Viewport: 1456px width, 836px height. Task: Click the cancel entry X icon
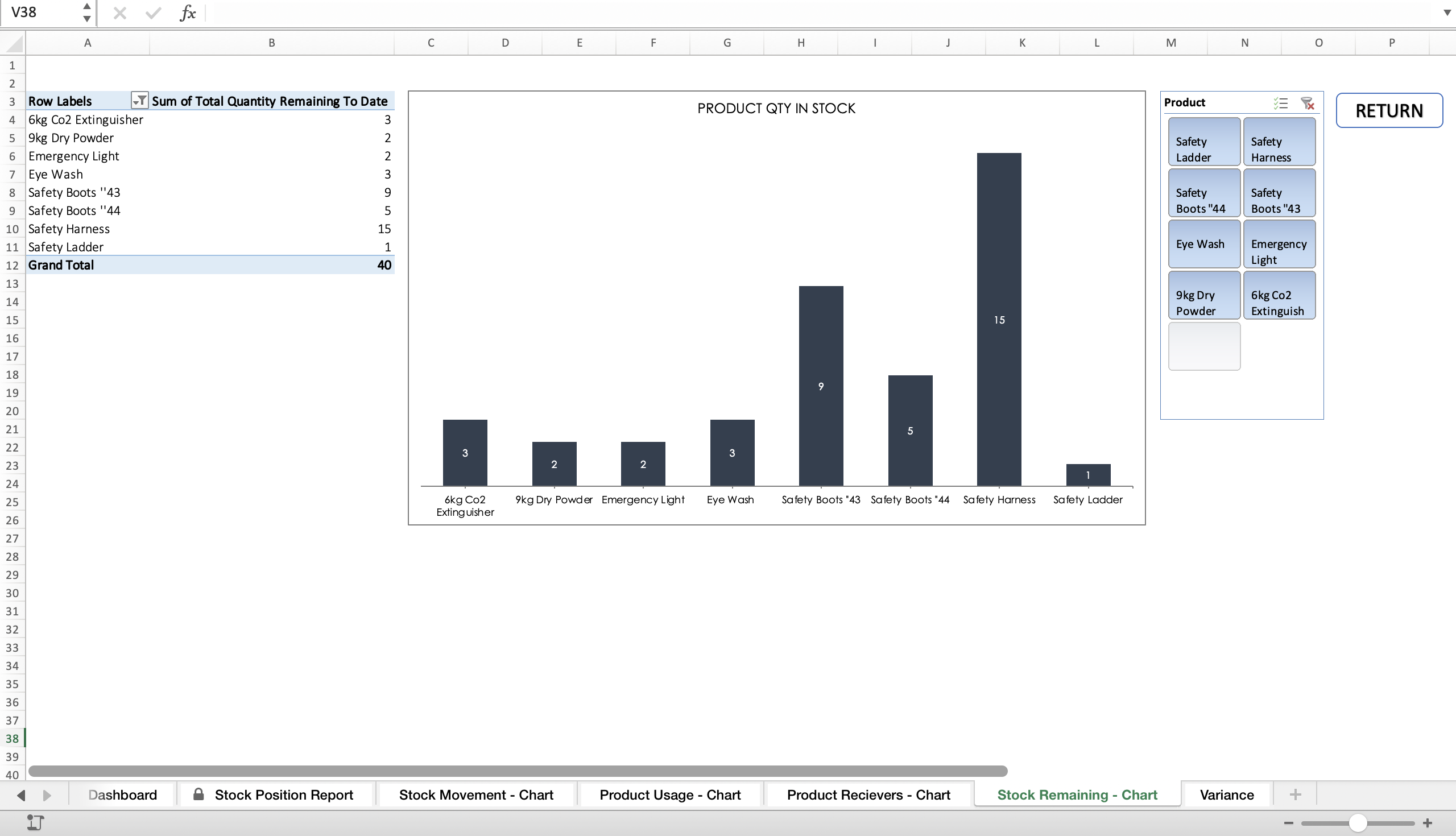click(x=119, y=13)
